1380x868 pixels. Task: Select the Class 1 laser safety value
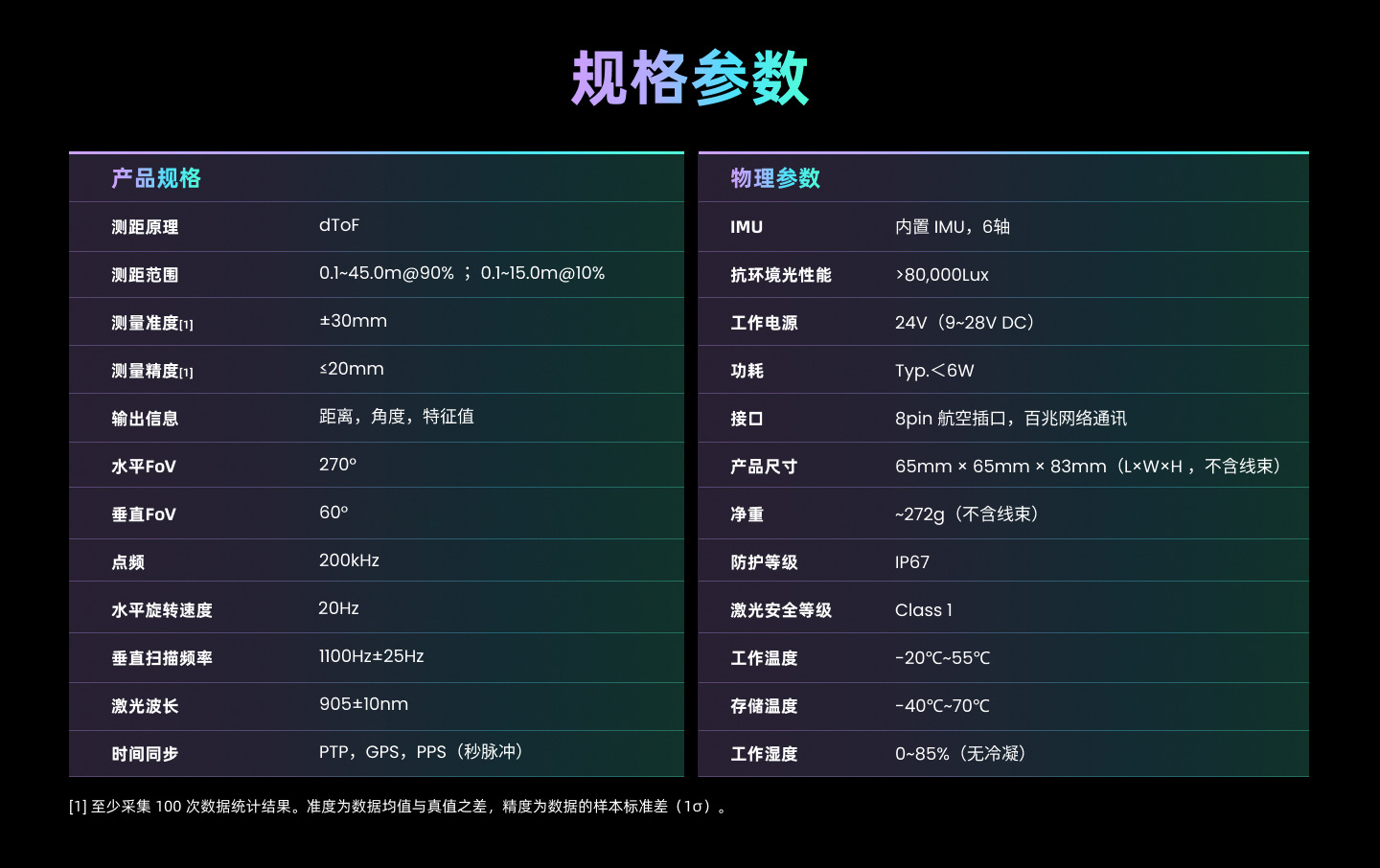pos(924,610)
